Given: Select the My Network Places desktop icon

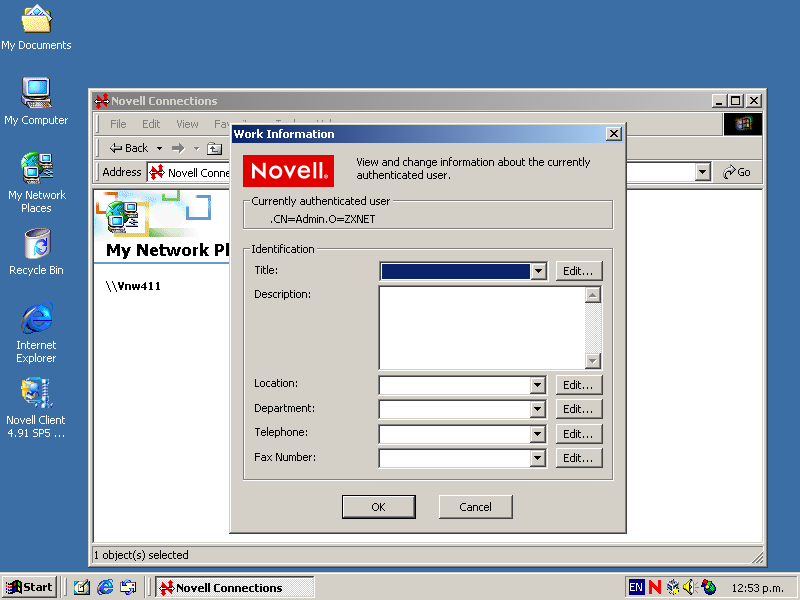Looking at the screenshot, I should click(x=36, y=183).
